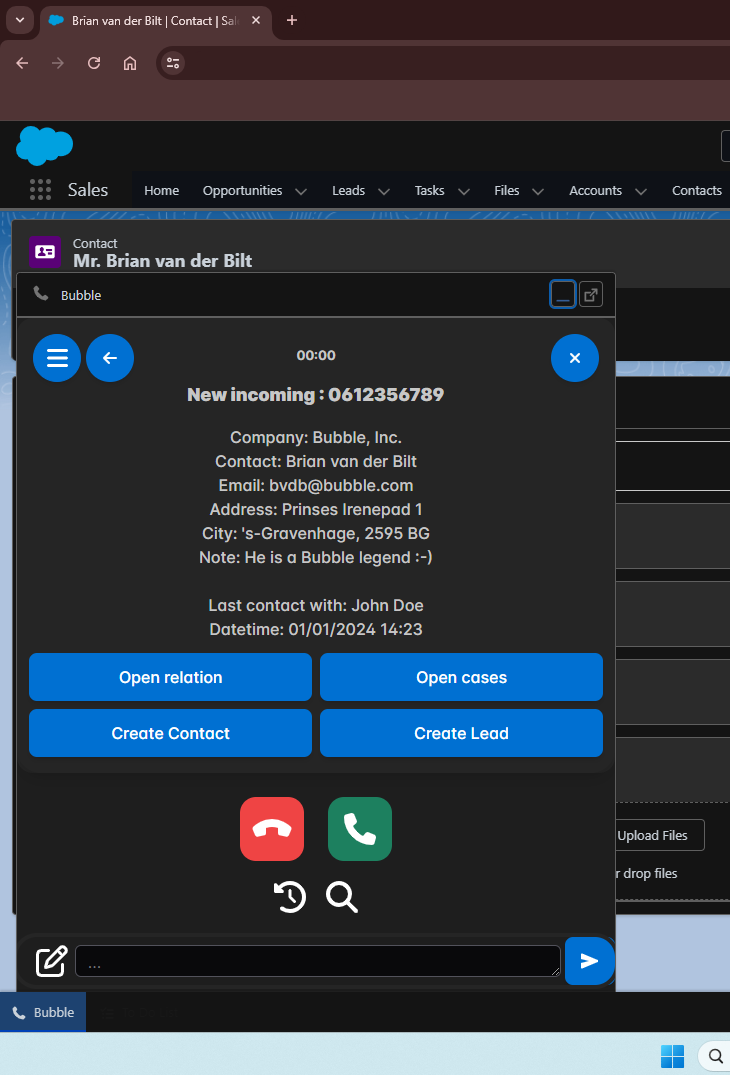This screenshot has height=1075, width=730.
Task: Expand the Tasks dropdown chevron
Action: [x=464, y=191]
